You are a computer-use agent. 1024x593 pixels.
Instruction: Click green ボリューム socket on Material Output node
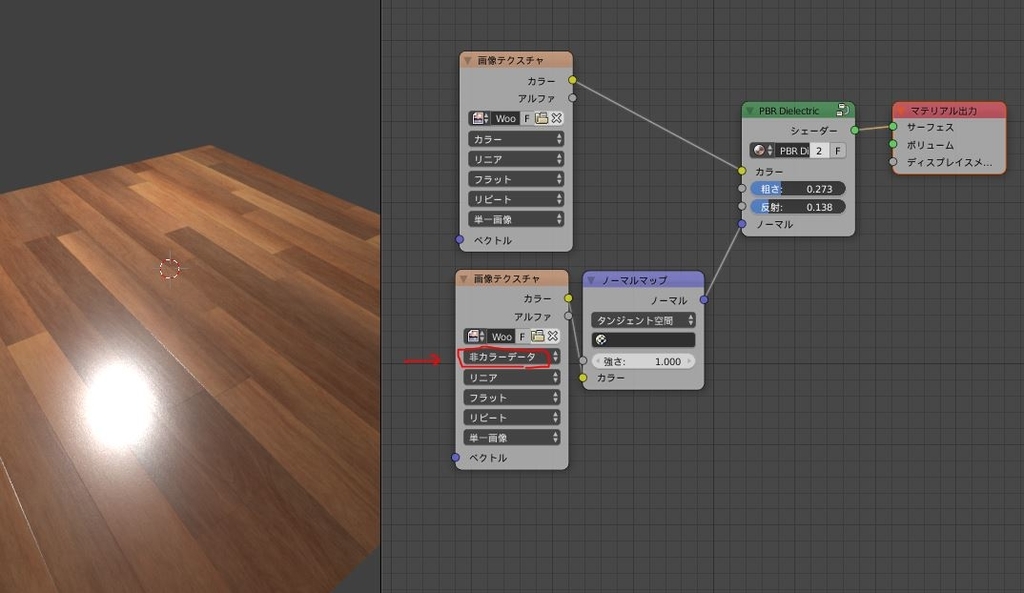893,144
